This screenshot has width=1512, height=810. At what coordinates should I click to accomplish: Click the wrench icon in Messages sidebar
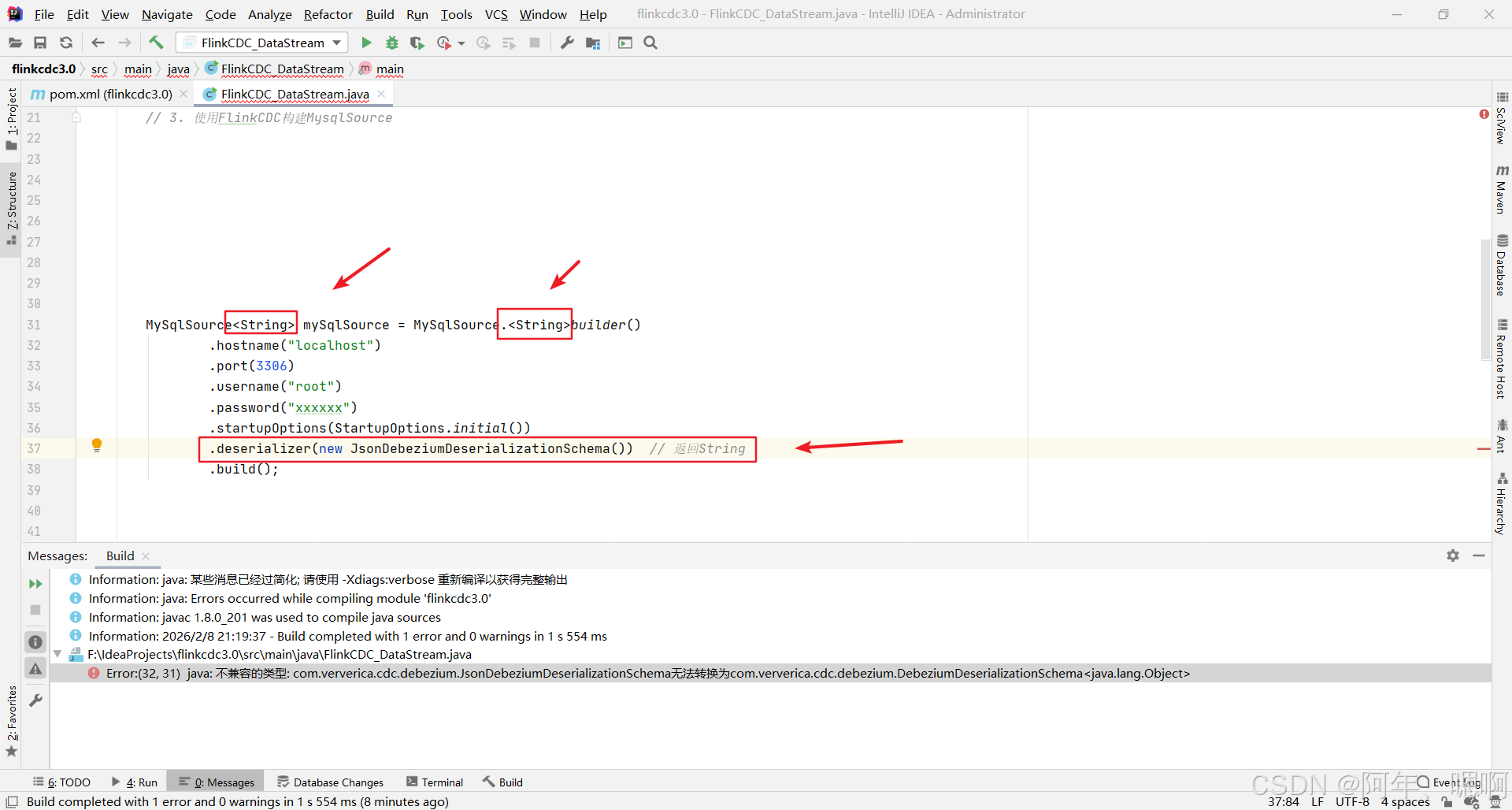click(35, 700)
